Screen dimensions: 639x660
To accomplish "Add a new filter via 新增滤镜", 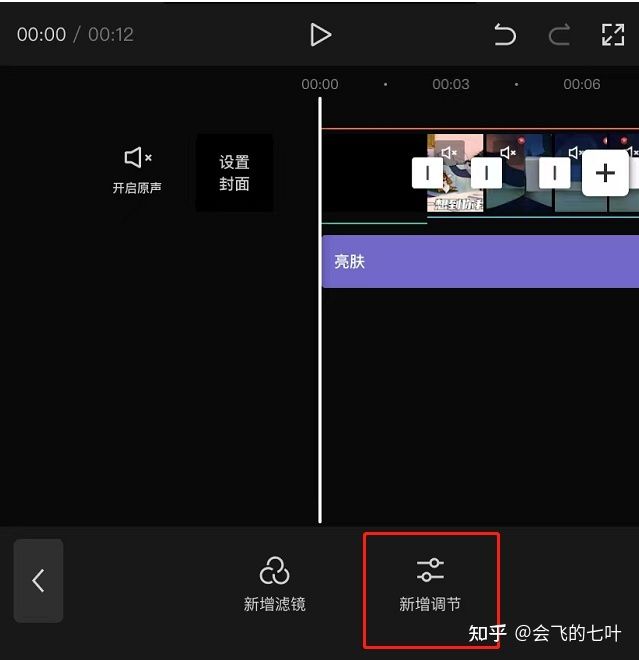I will point(274,584).
